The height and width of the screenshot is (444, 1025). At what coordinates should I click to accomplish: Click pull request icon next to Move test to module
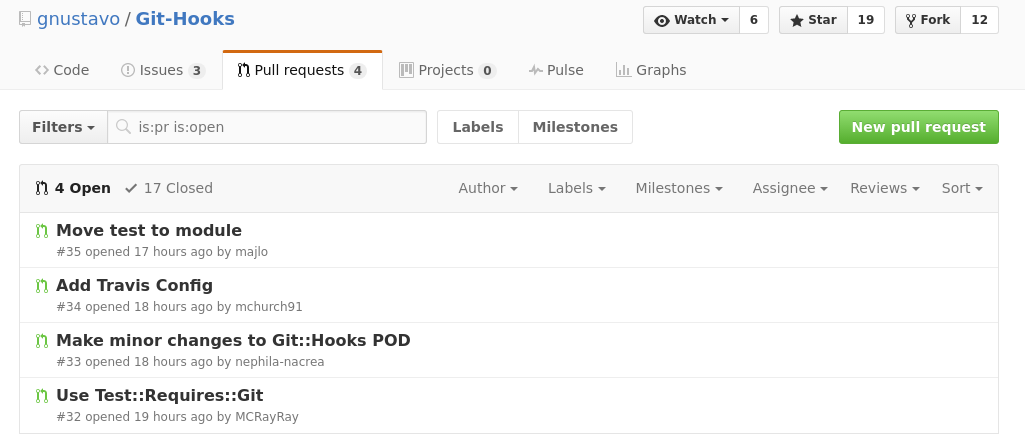[42, 231]
